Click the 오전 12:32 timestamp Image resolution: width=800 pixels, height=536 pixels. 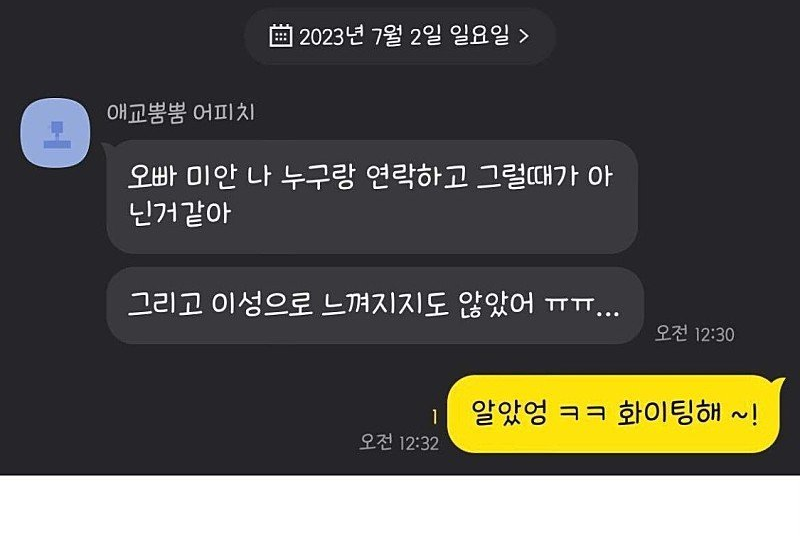399,442
